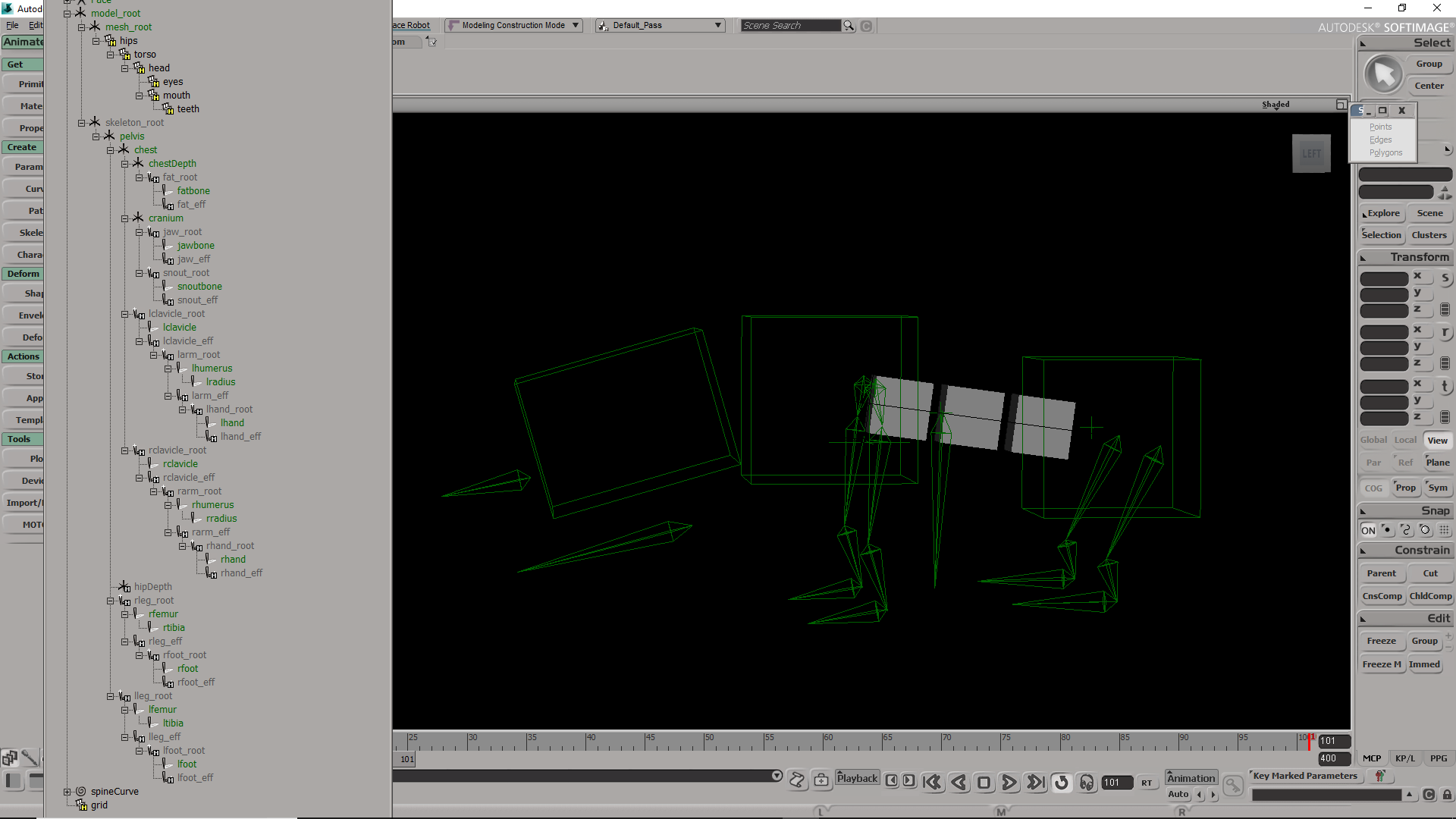This screenshot has height=819, width=1456.
Task: Click the viewport maximize icon beside Shaded
Action: coord(1341,105)
